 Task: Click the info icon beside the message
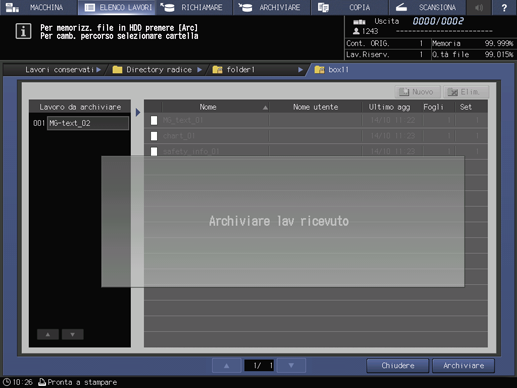[x=23, y=31]
